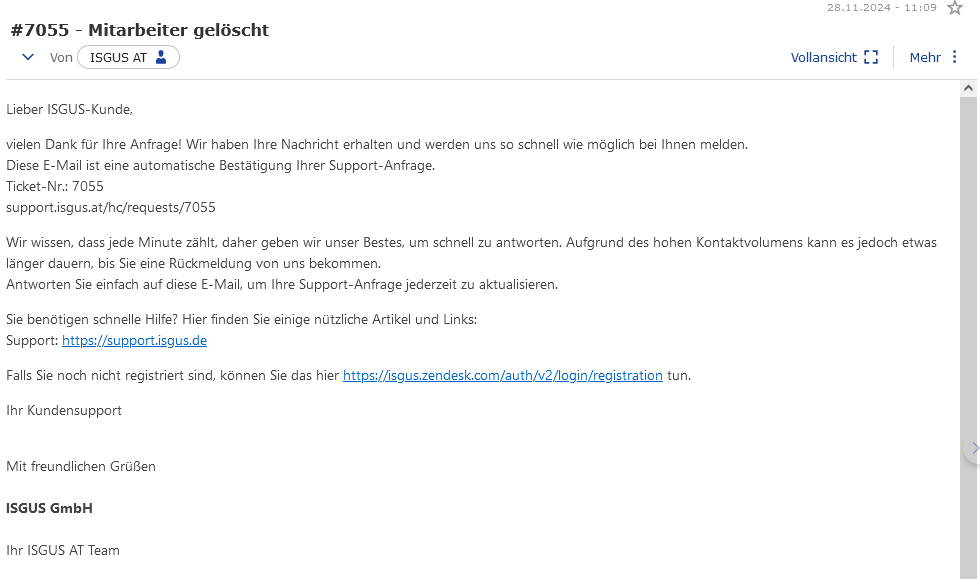Expand the side panel arrow at right edge
The width and height of the screenshot is (980, 579).
pyautogui.click(x=974, y=448)
